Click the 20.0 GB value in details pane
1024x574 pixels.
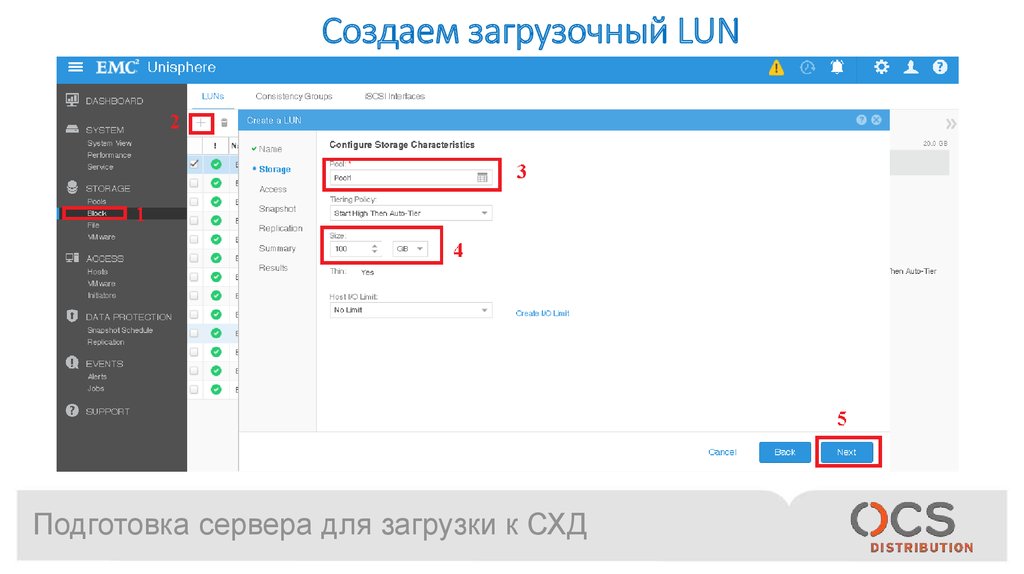pyautogui.click(x=935, y=143)
